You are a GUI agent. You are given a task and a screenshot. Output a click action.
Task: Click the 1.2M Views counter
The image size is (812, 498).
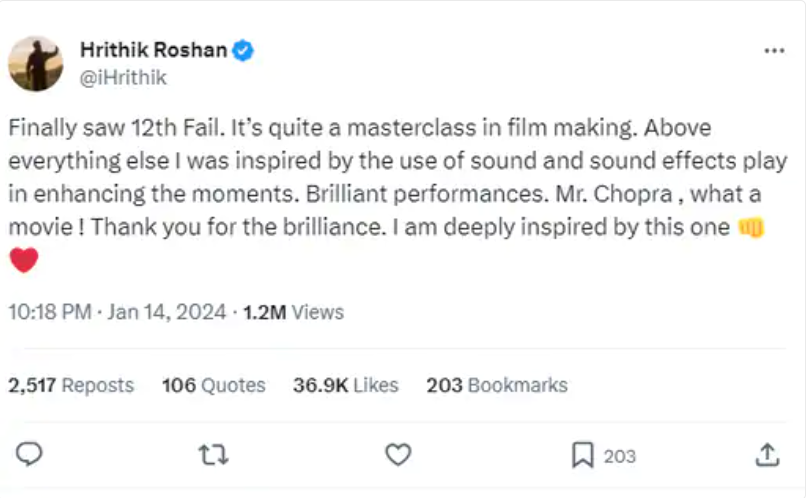[x=294, y=312]
